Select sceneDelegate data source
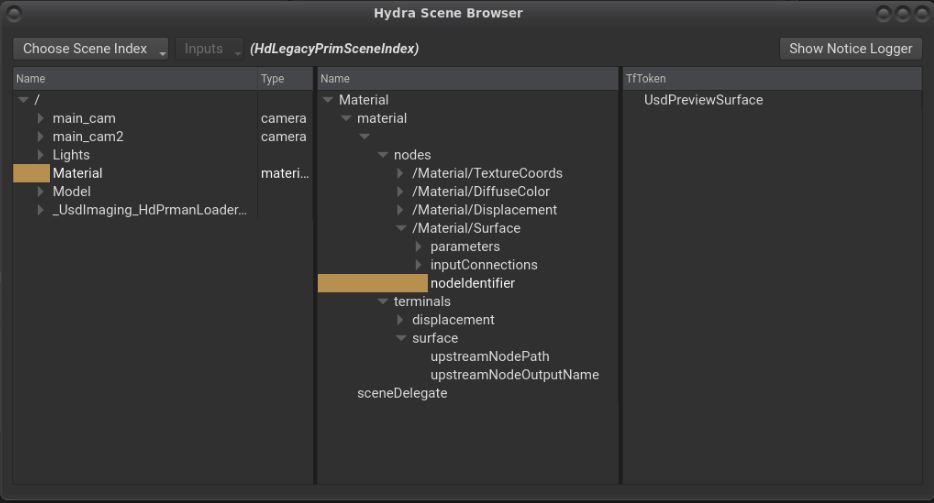 click(x=402, y=393)
